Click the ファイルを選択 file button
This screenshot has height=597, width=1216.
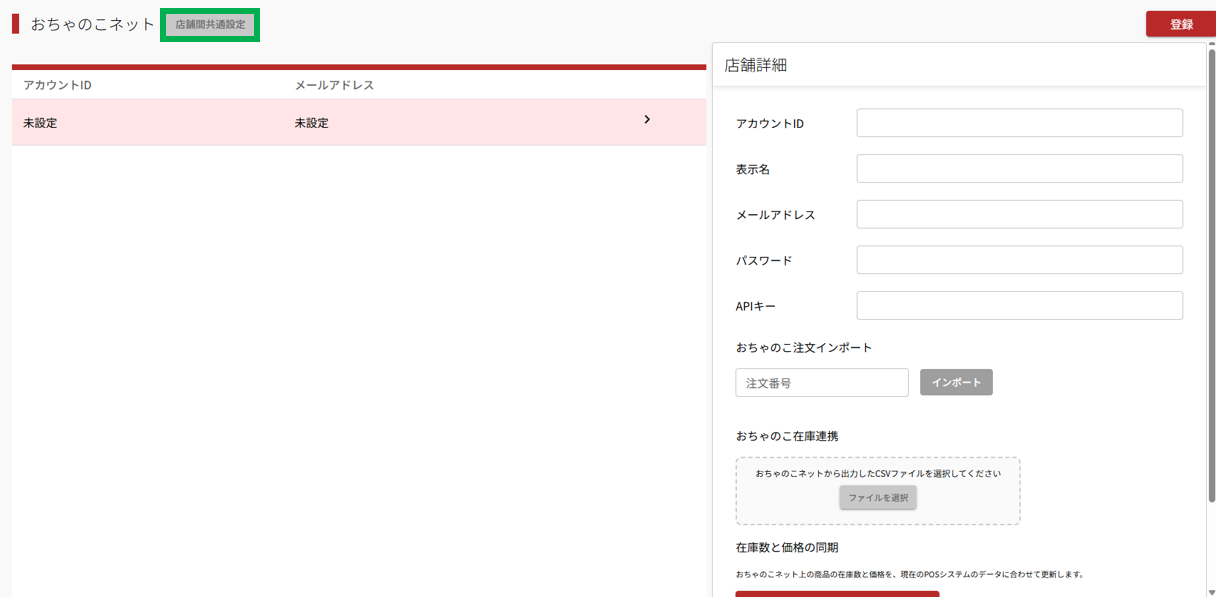coord(877,497)
